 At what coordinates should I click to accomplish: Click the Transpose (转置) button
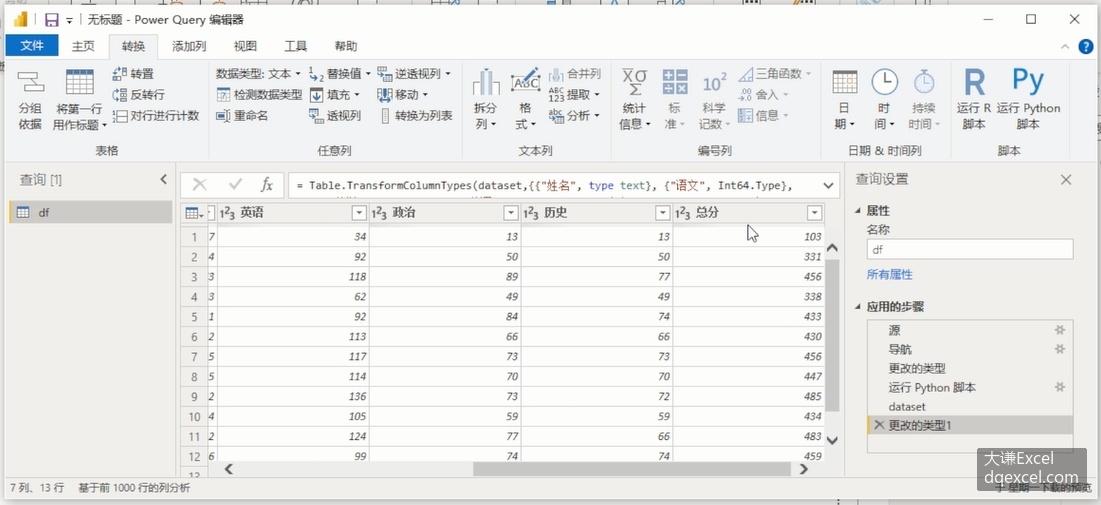click(133, 74)
